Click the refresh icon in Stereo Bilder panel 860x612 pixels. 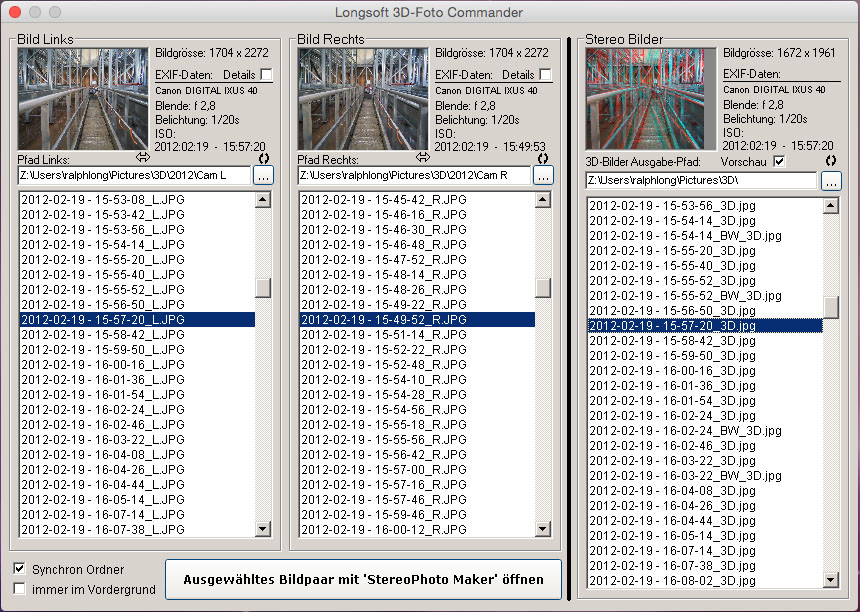coord(830,161)
